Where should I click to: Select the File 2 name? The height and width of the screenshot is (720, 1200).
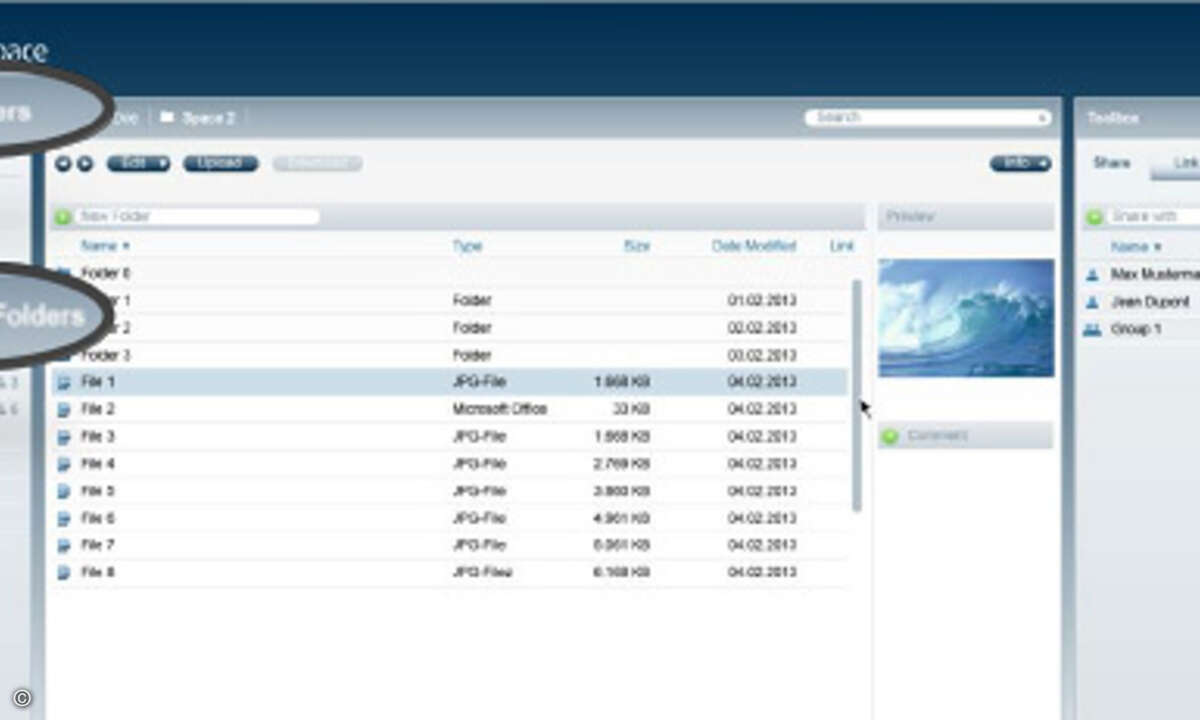98,409
